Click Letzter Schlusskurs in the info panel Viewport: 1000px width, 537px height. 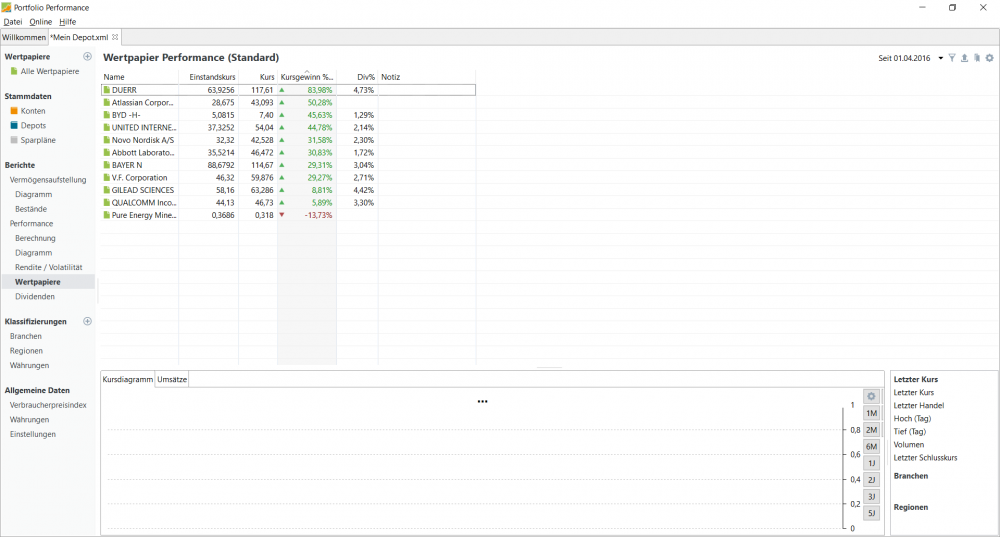pyautogui.click(x=925, y=458)
